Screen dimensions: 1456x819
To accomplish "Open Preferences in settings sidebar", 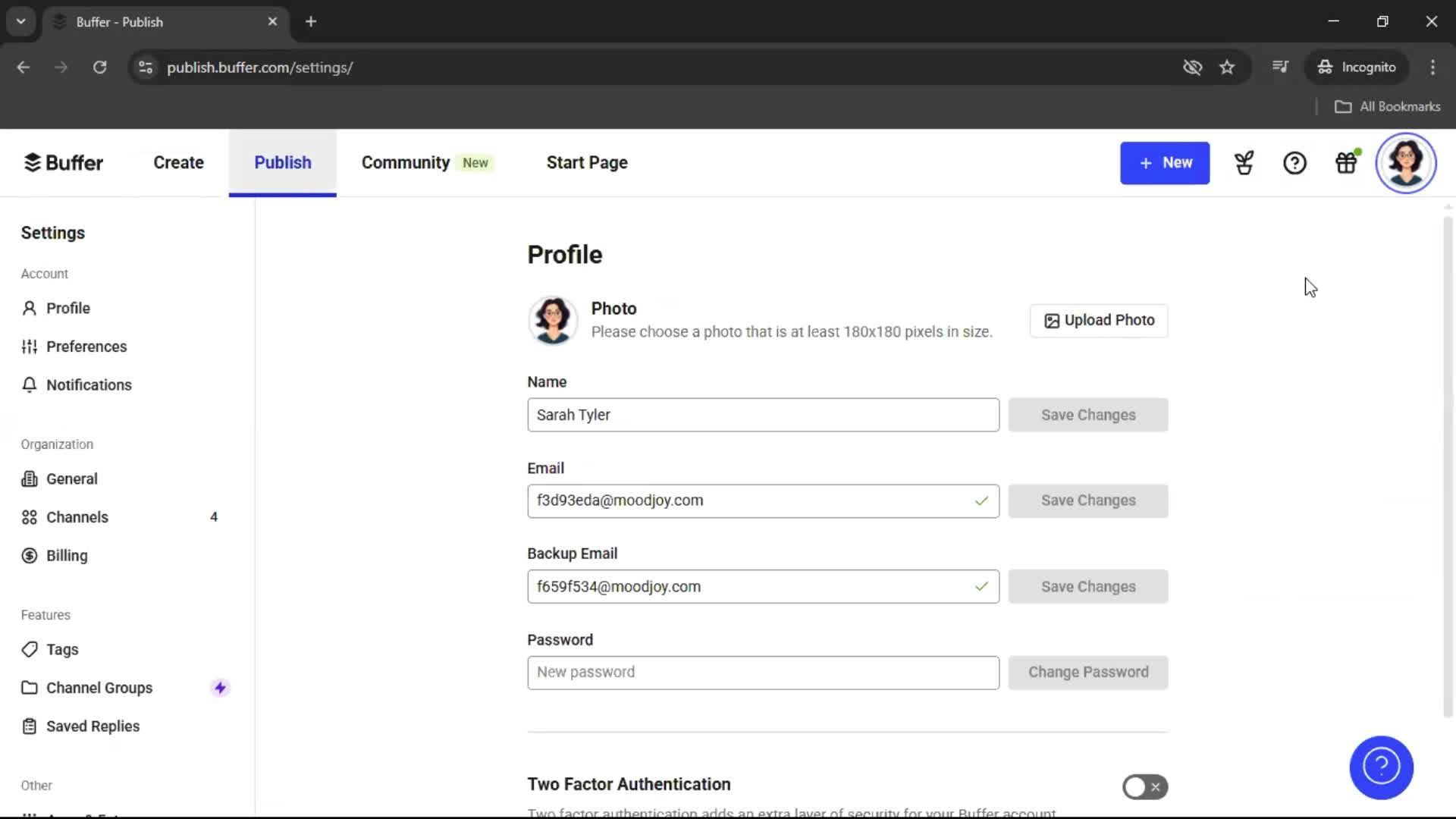I will point(86,347).
